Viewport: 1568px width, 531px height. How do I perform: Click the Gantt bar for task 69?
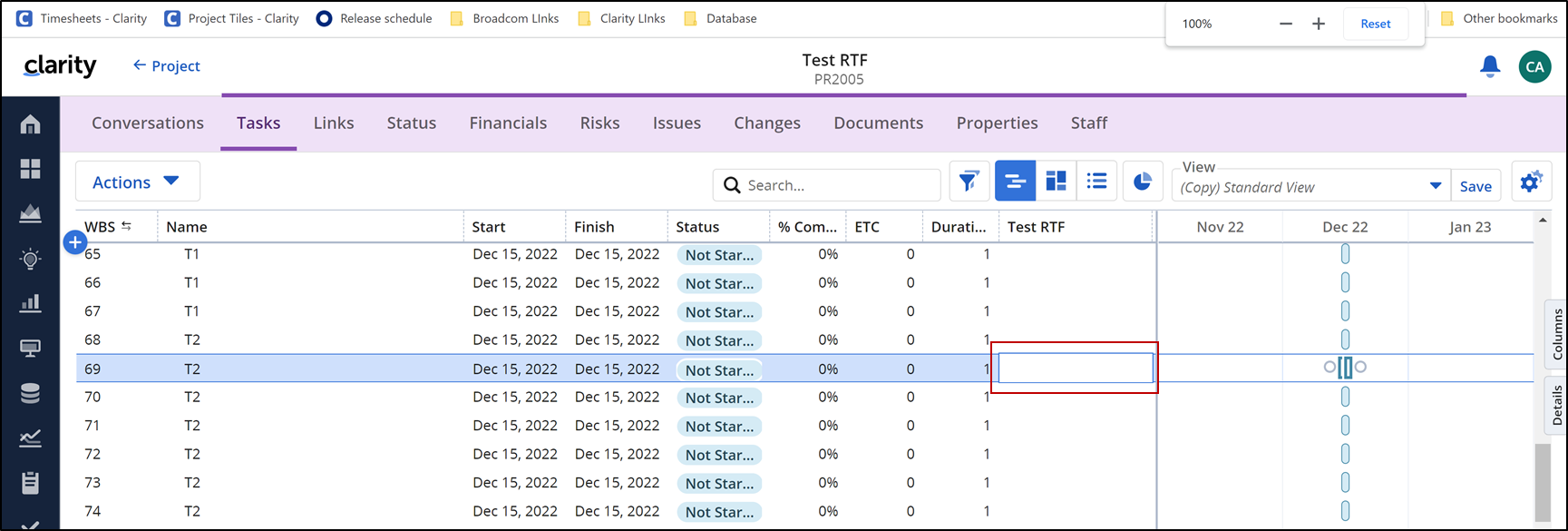tap(1345, 368)
